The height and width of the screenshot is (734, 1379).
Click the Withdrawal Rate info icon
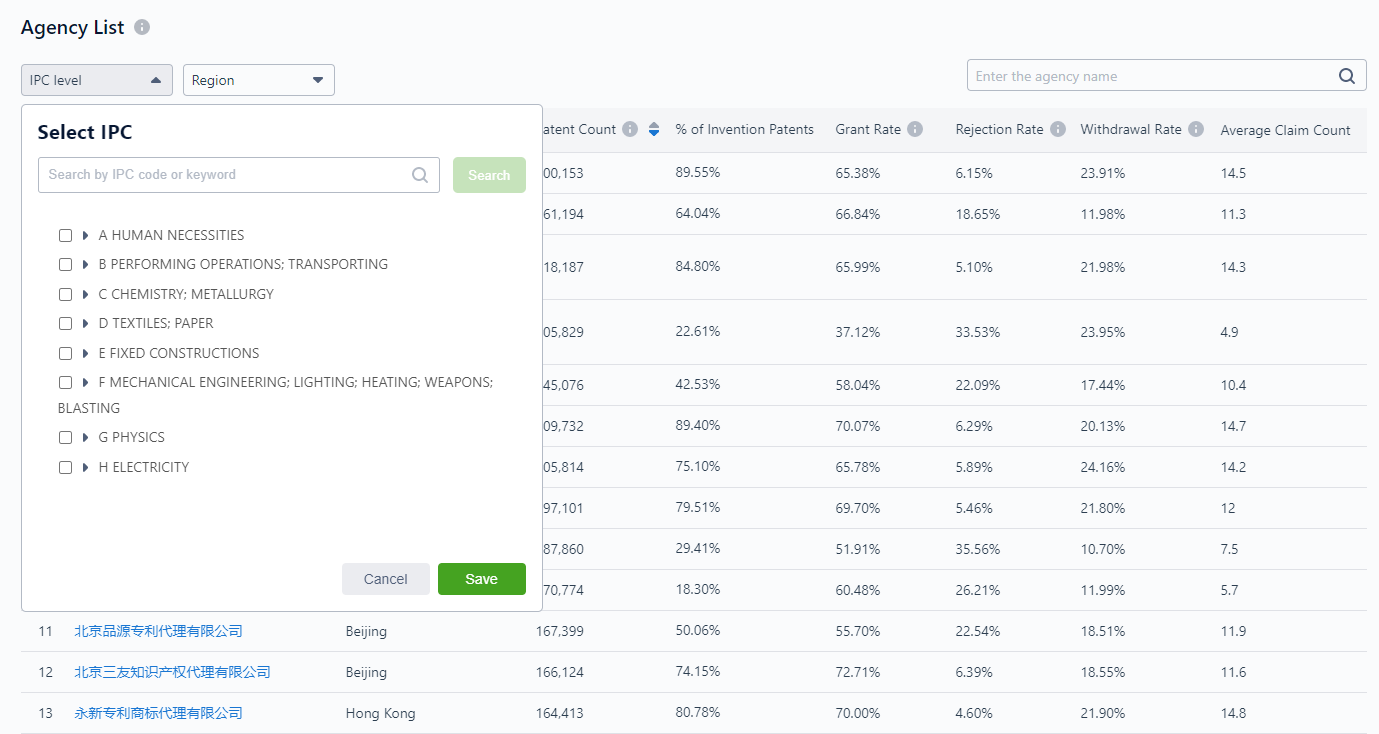coord(1196,129)
